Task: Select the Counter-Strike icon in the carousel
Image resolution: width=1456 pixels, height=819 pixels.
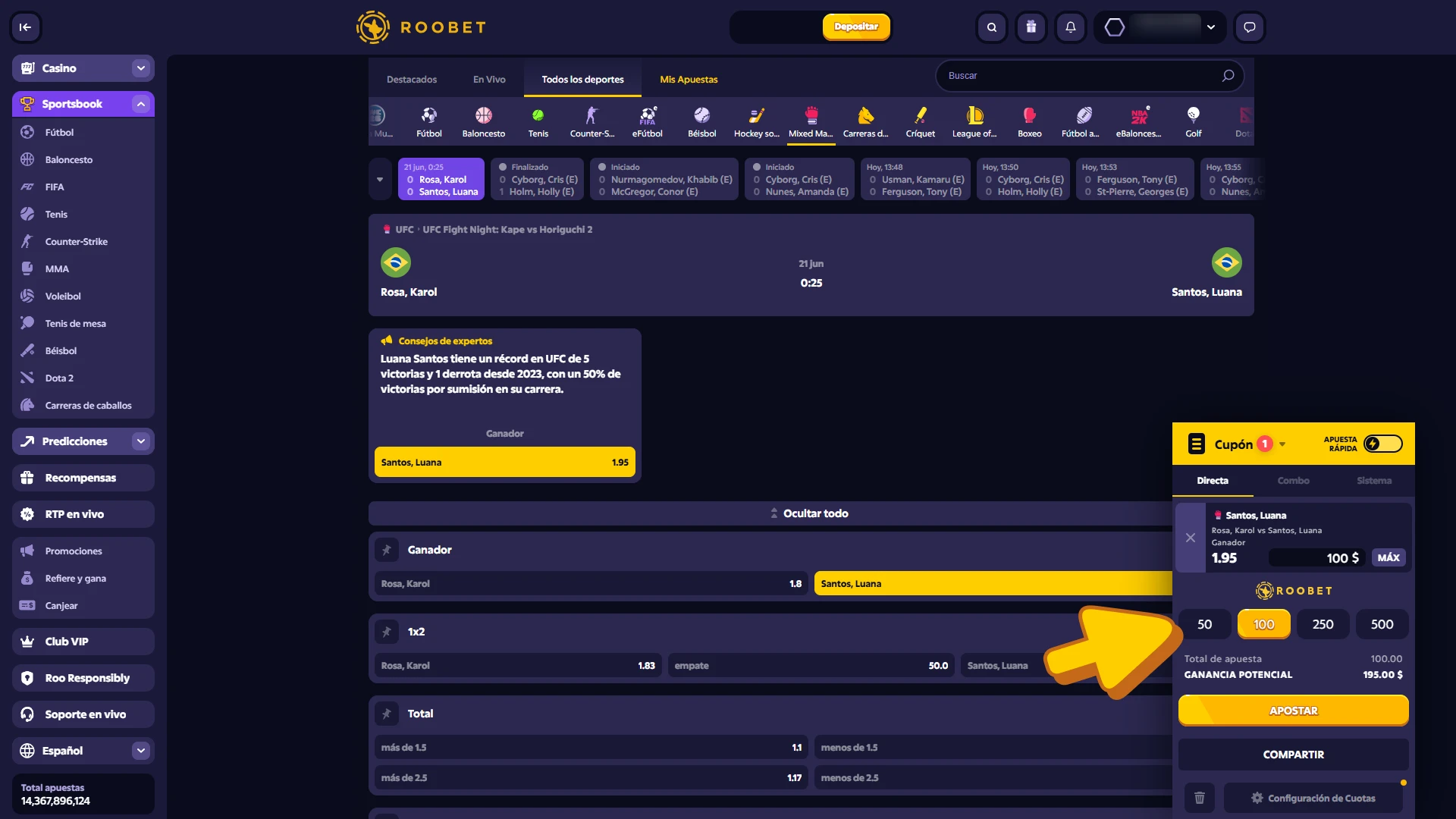Action: (592, 122)
